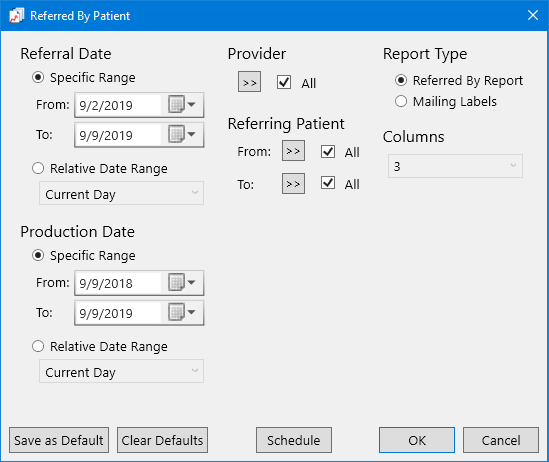Click into Referral Date From field 9/2/2019

[x=118, y=105]
